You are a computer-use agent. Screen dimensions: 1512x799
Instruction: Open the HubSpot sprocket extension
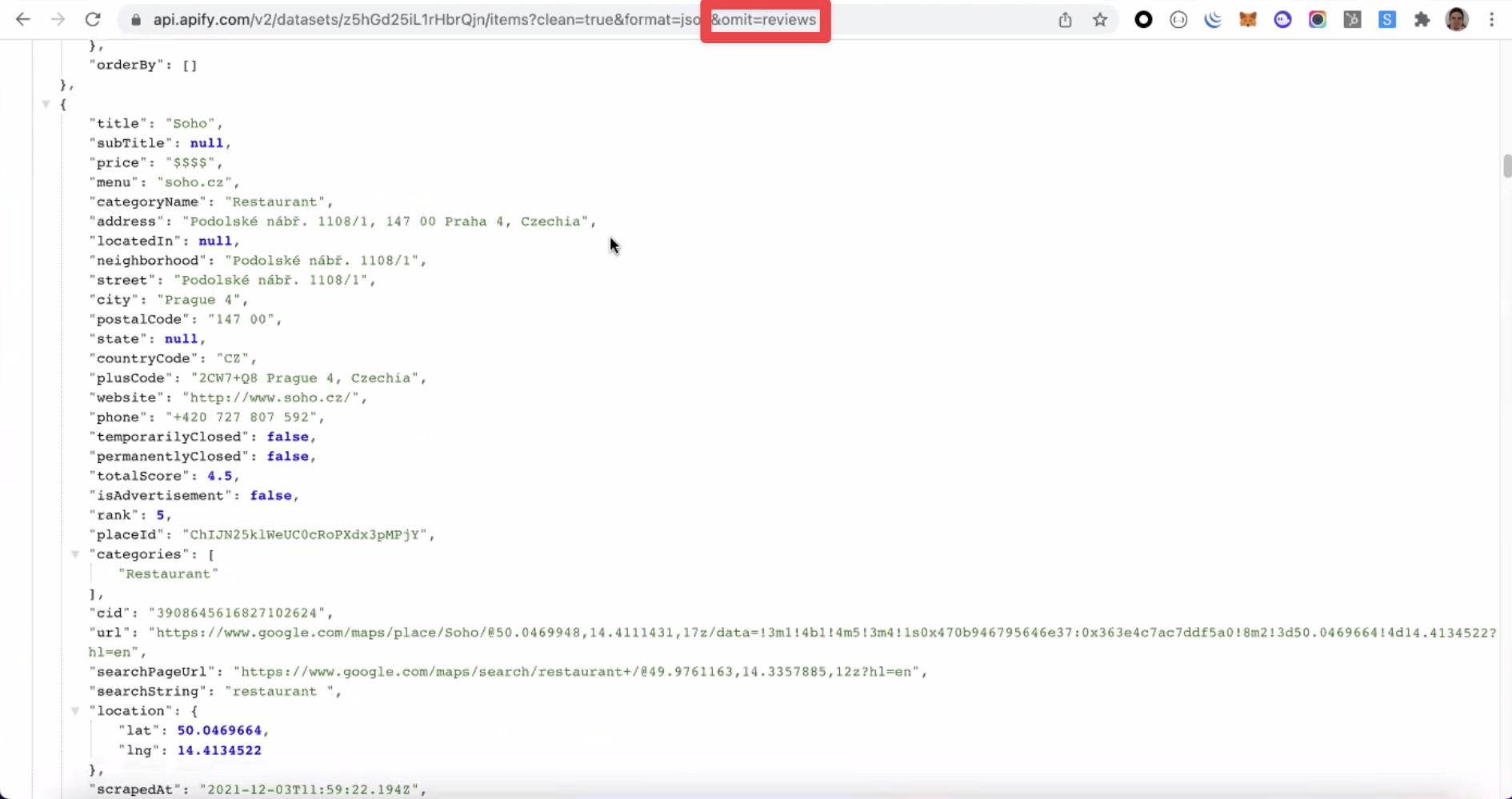point(1352,19)
